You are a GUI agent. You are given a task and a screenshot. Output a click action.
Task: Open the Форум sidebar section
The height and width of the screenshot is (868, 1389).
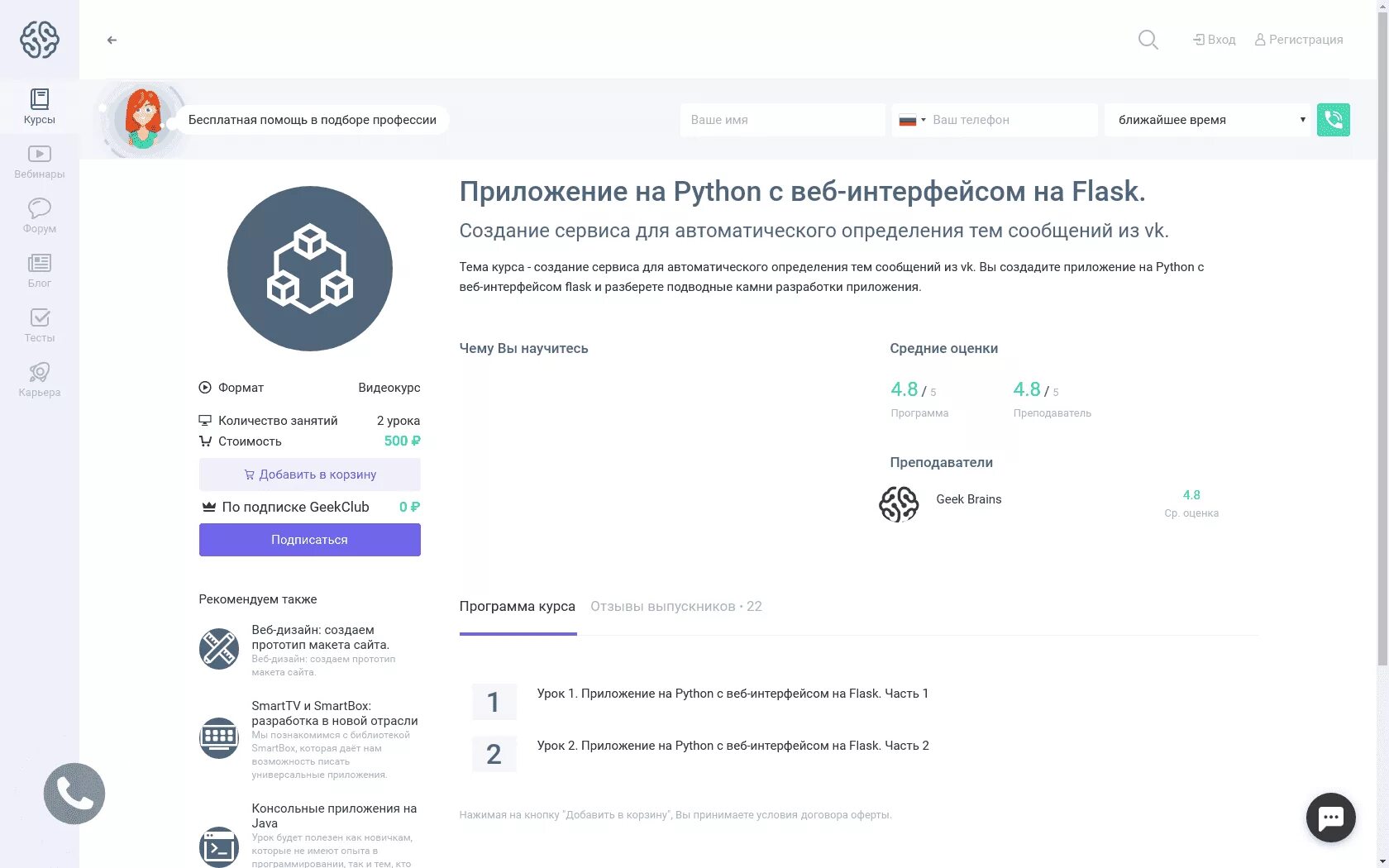tap(40, 216)
